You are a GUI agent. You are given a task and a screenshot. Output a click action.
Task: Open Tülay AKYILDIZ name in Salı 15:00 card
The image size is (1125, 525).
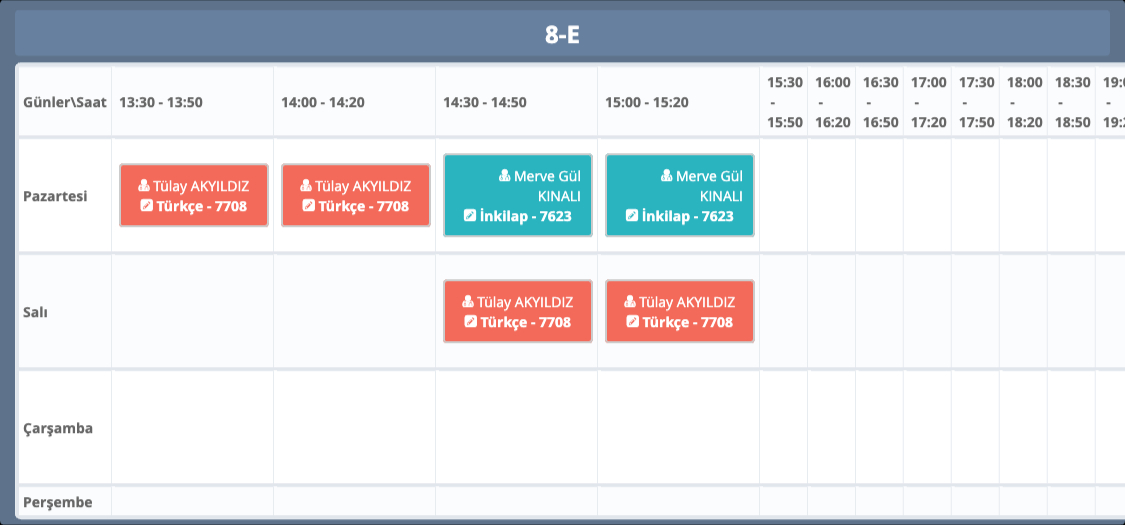[x=687, y=302]
